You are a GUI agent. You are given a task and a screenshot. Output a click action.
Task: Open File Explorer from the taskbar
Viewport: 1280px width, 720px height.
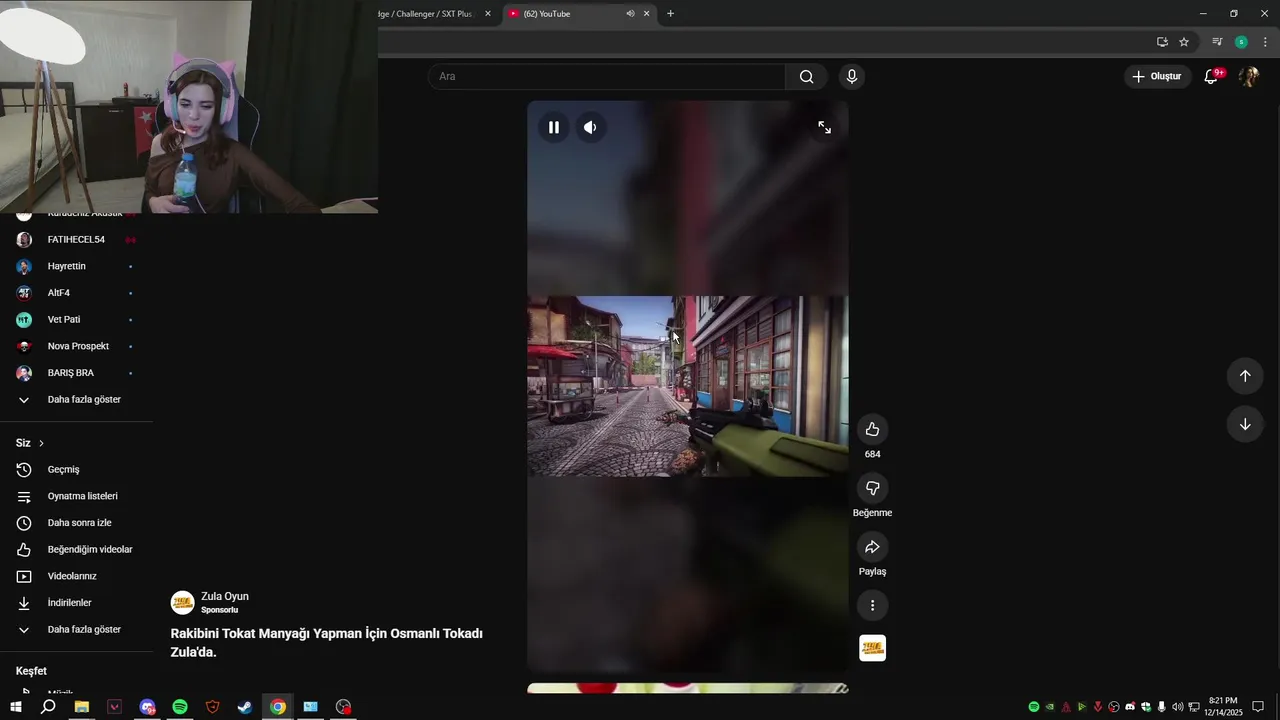pyautogui.click(x=81, y=707)
